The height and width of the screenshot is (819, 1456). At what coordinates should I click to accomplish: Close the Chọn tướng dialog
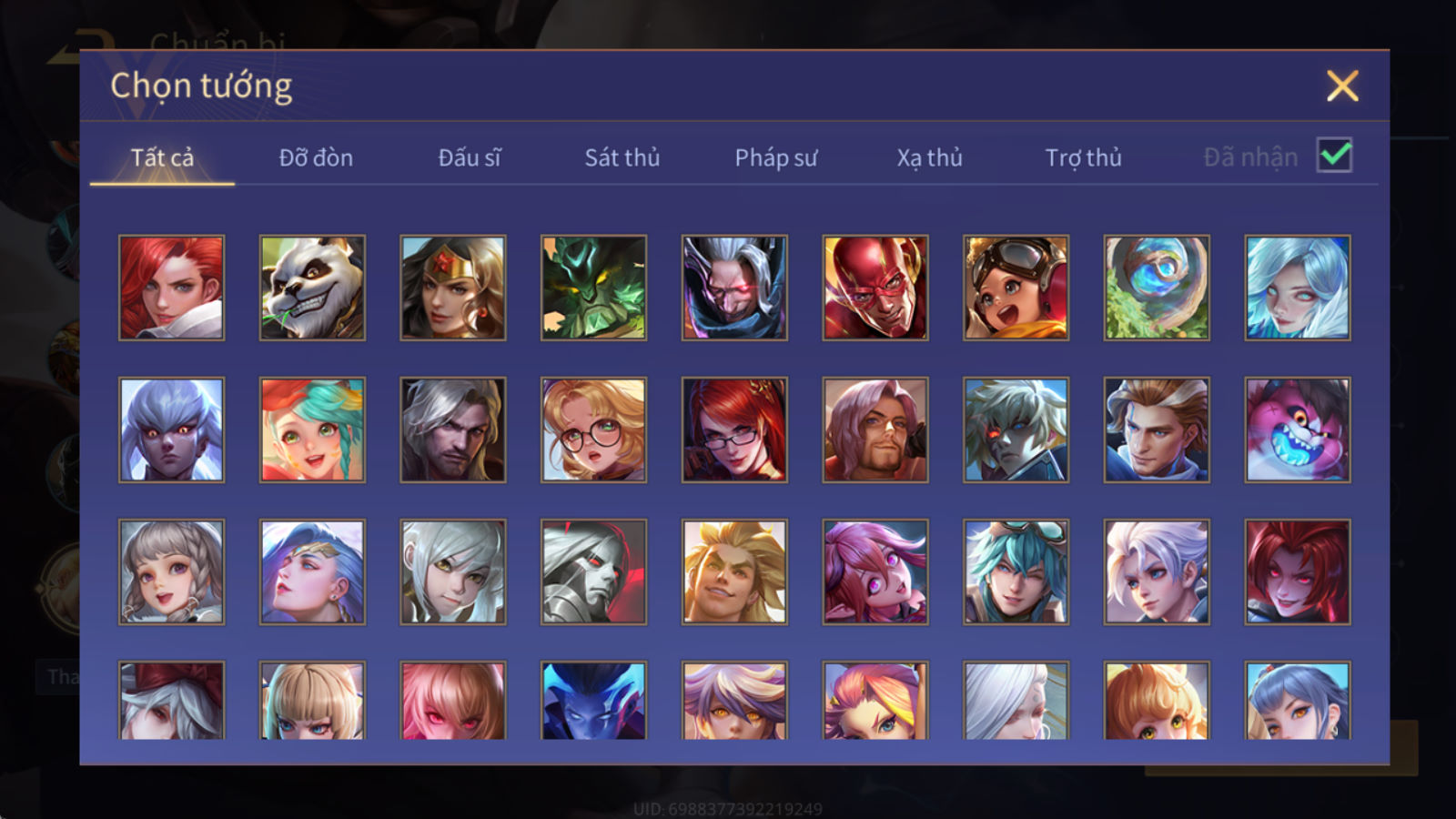(x=1342, y=86)
